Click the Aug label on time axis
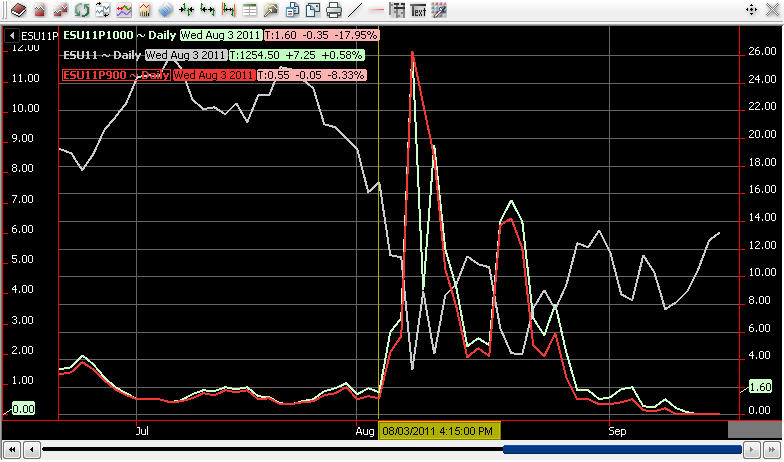Screen dimensions: 784x462 click(366, 431)
